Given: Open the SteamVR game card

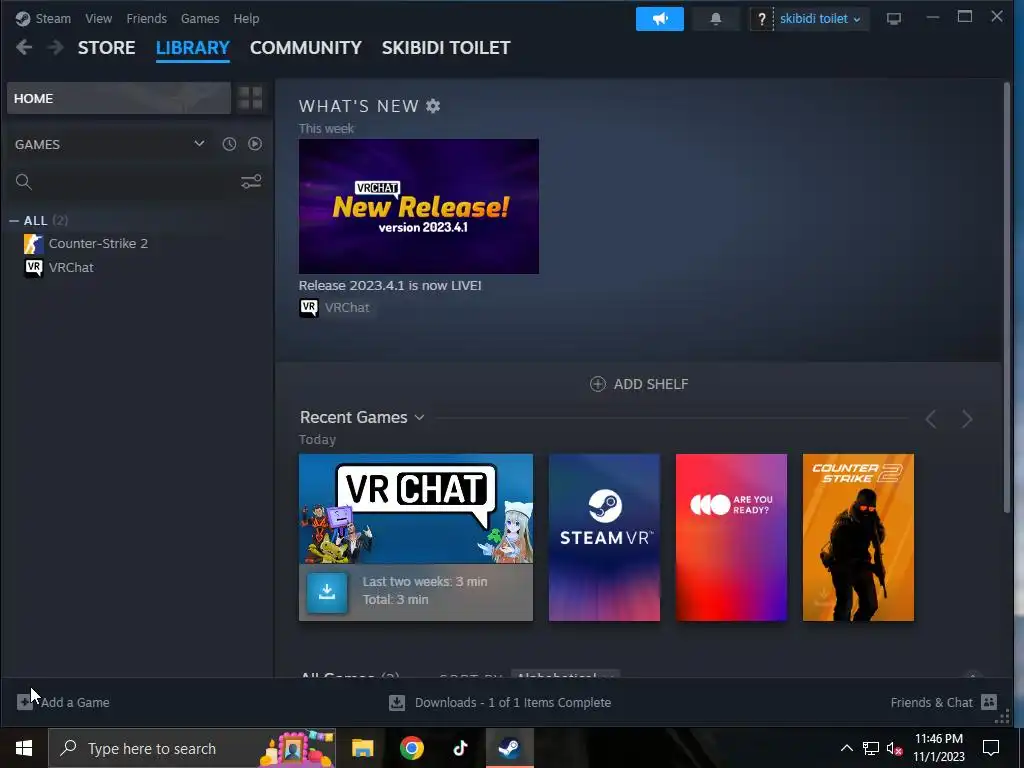Looking at the screenshot, I should pos(604,537).
